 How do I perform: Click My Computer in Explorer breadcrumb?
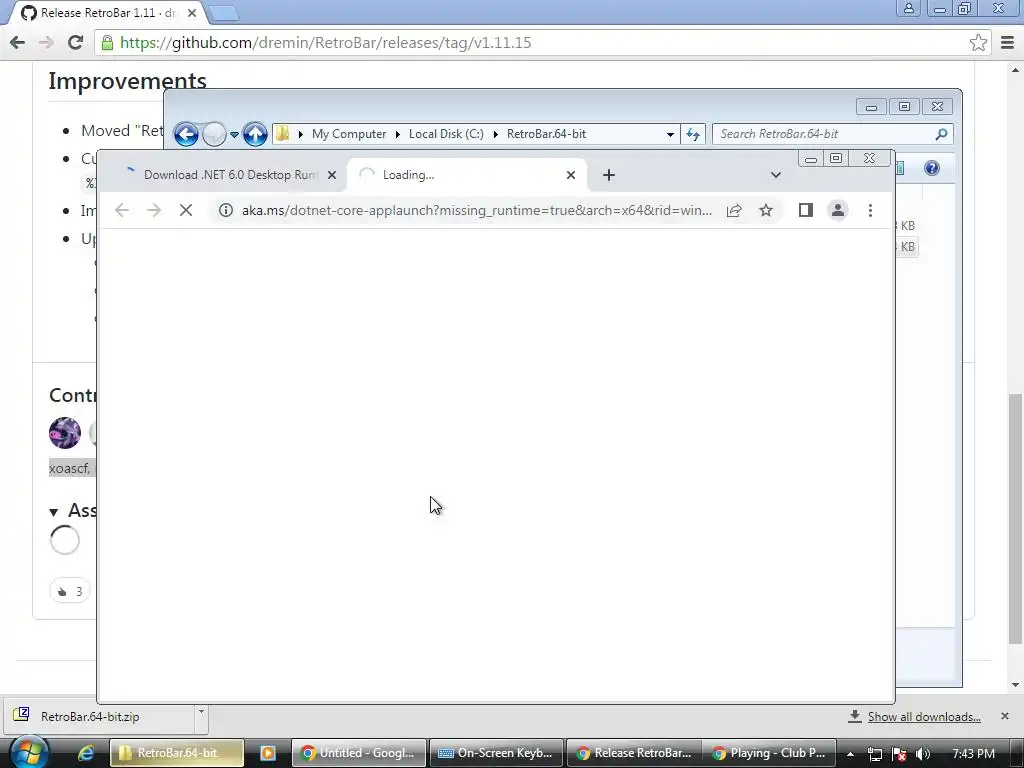[x=349, y=134]
